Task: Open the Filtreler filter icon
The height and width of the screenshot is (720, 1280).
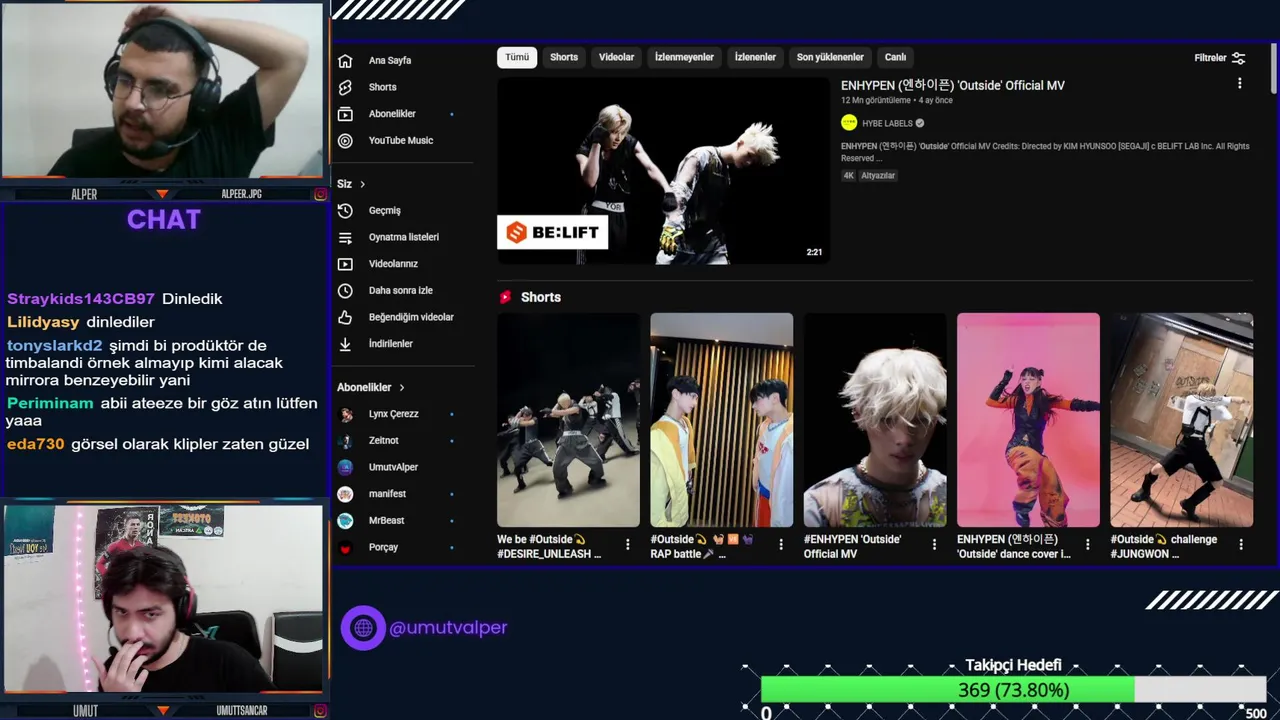Action: (x=1239, y=58)
